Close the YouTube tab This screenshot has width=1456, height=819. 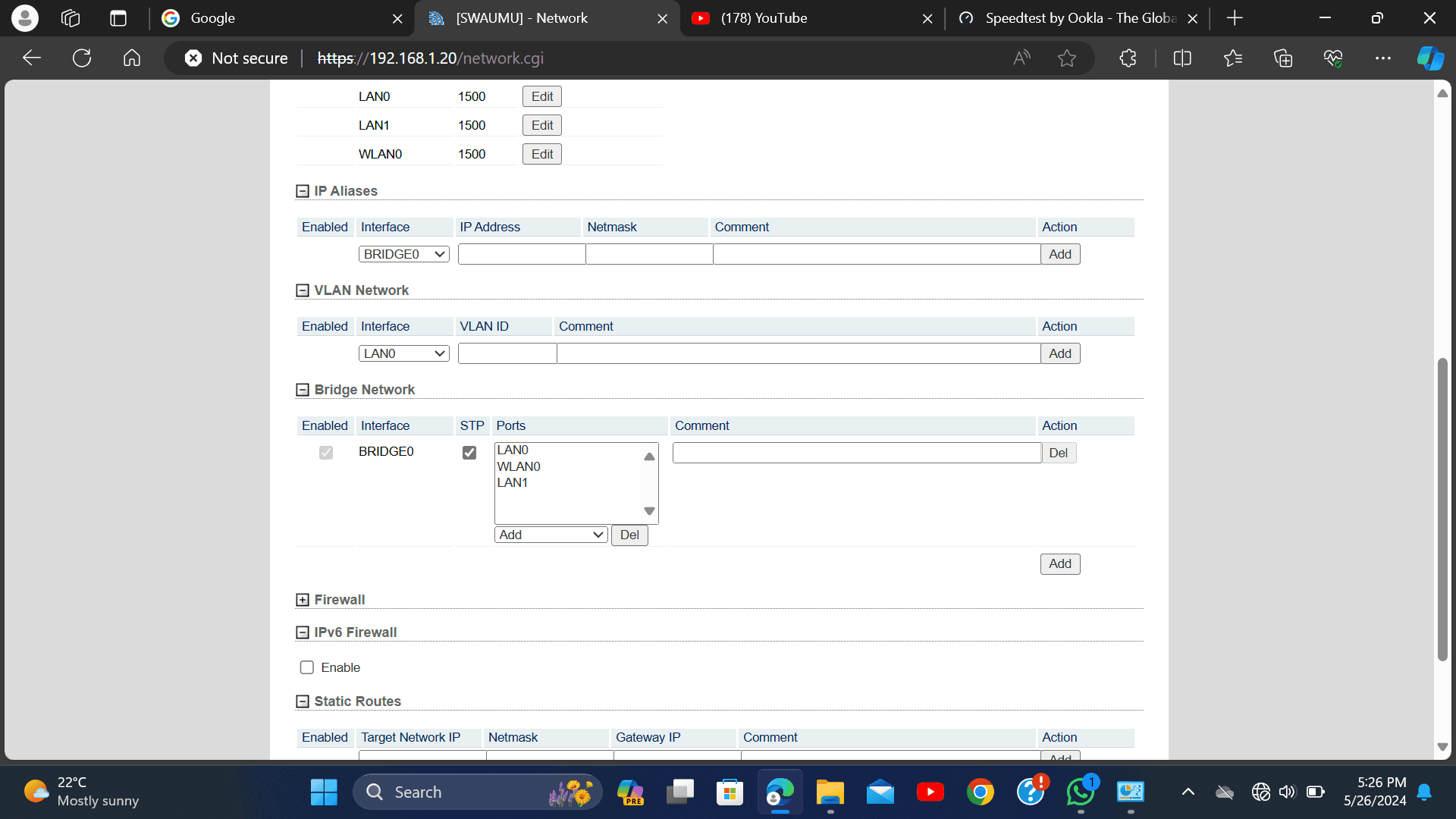coord(927,18)
